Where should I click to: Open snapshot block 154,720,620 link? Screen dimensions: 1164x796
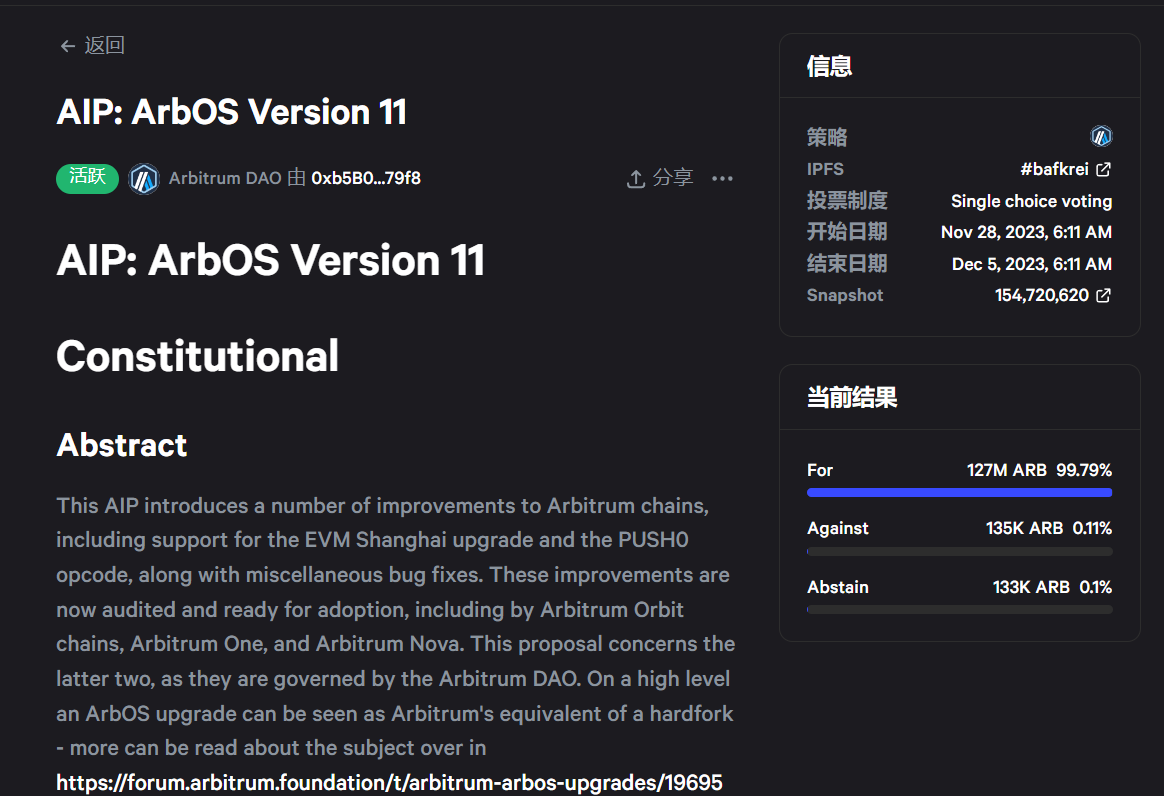tap(1041, 296)
